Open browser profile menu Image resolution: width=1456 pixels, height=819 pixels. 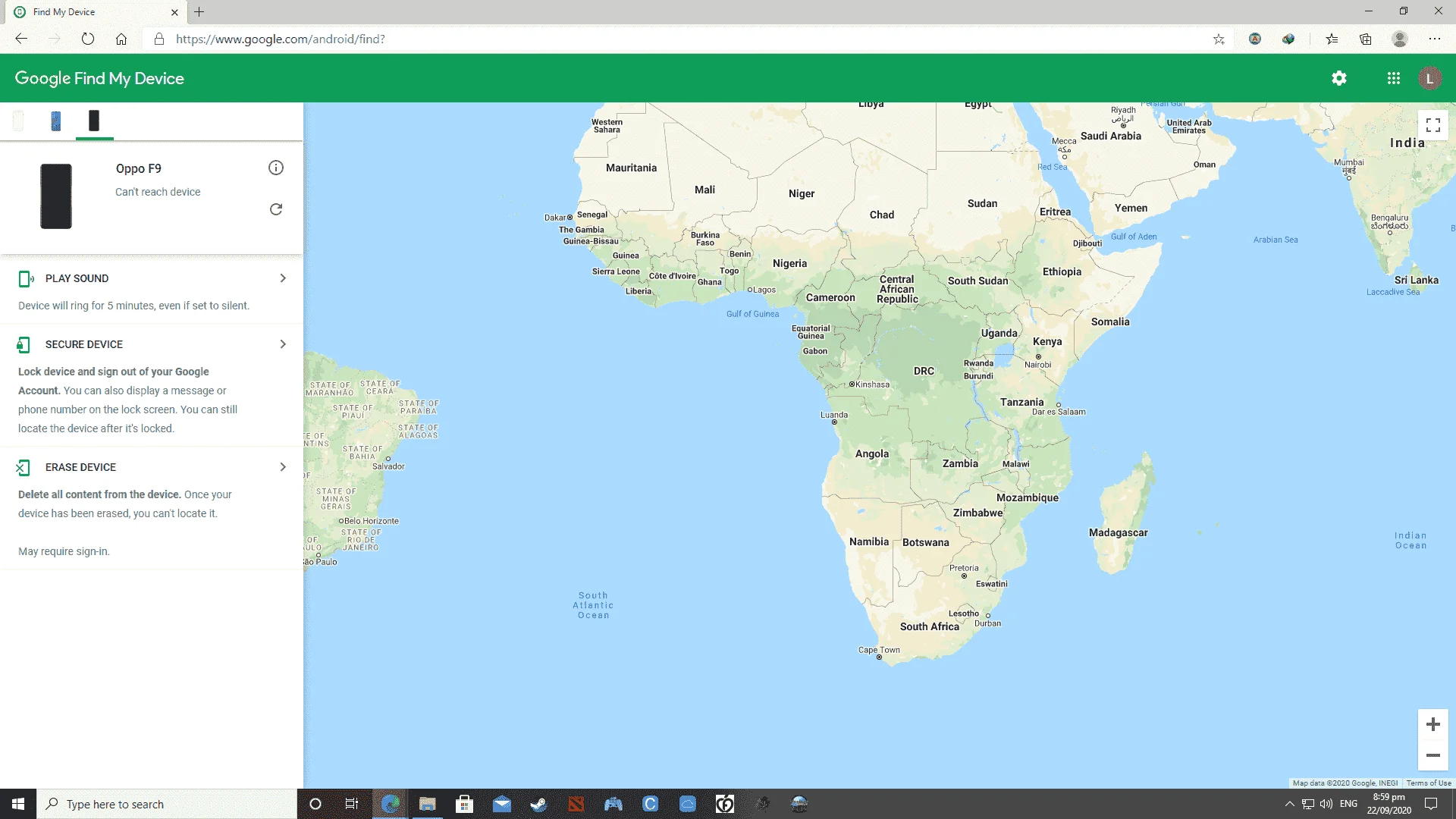[x=1400, y=39]
